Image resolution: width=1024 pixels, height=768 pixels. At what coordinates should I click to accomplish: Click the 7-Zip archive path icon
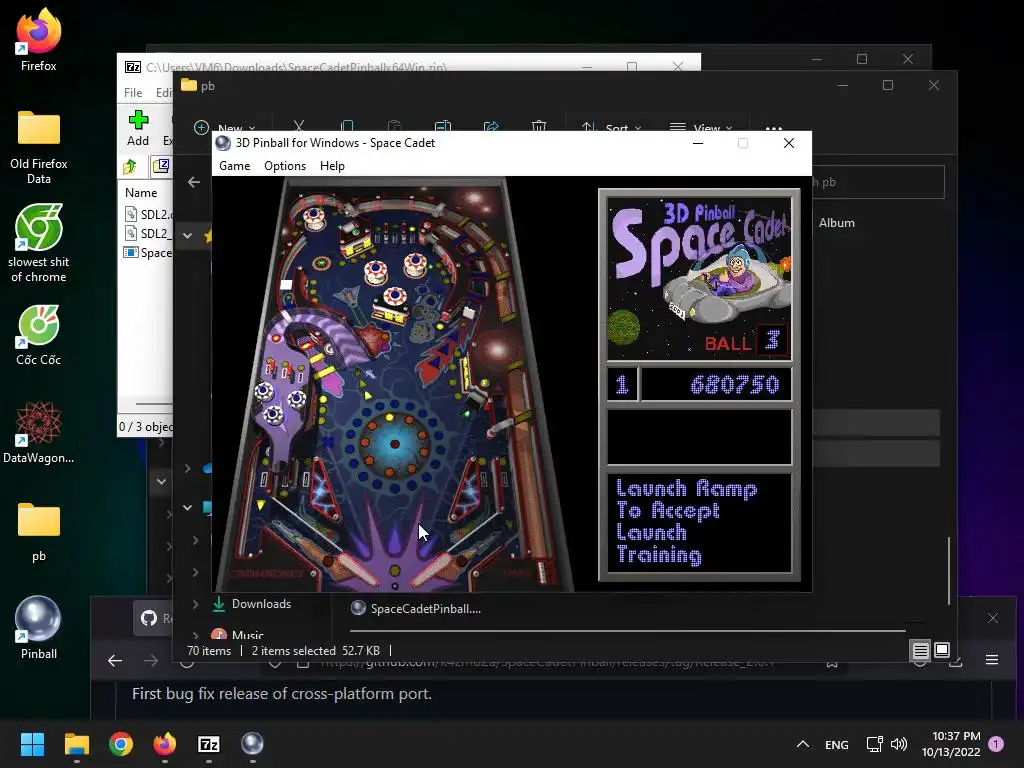click(x=161, y=166)
